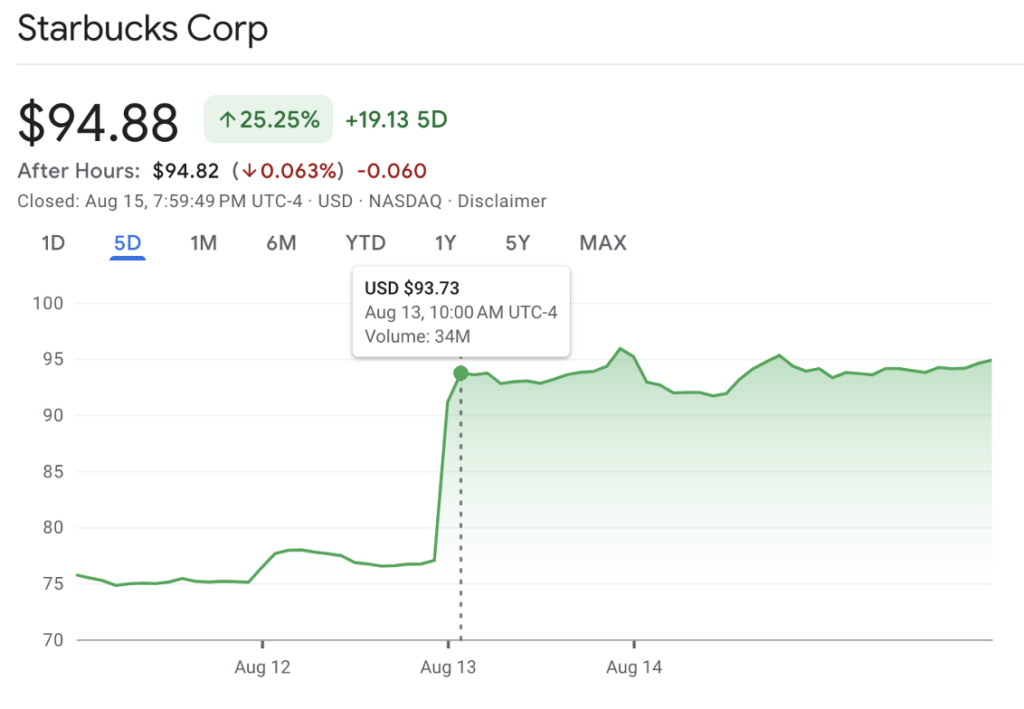Switch to the 5Y range tab
Image resolution: width=1024 pixels, height=709 pixels.
(517, 243)
